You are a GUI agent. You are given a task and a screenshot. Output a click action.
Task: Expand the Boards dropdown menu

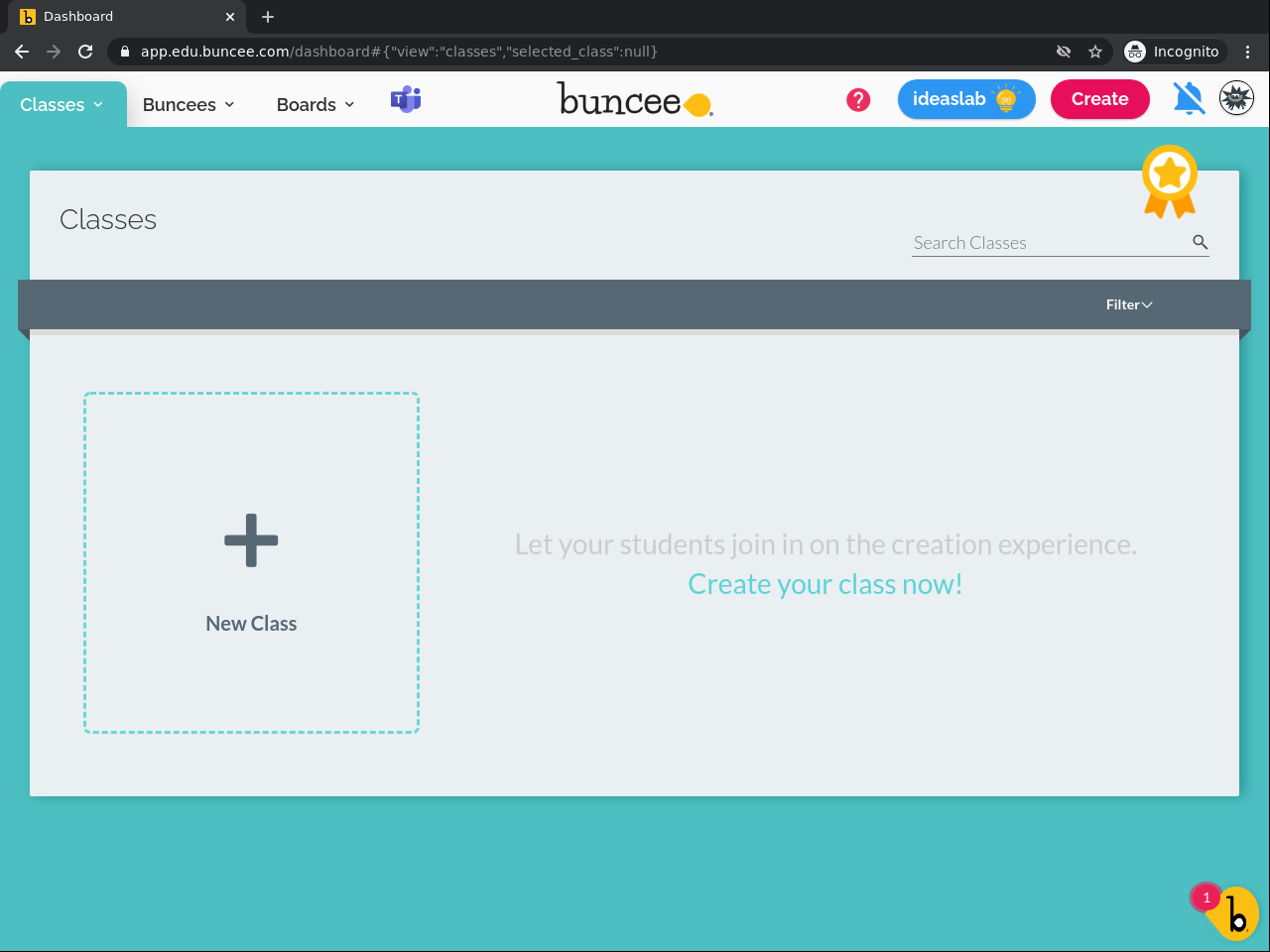pyautogui.click(x=316, y=104)
